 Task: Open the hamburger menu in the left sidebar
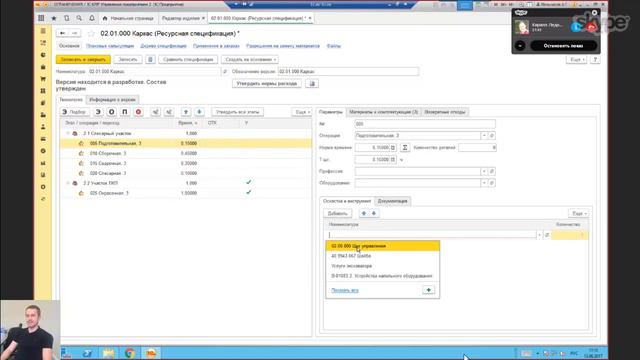click(x=43, y=31)
